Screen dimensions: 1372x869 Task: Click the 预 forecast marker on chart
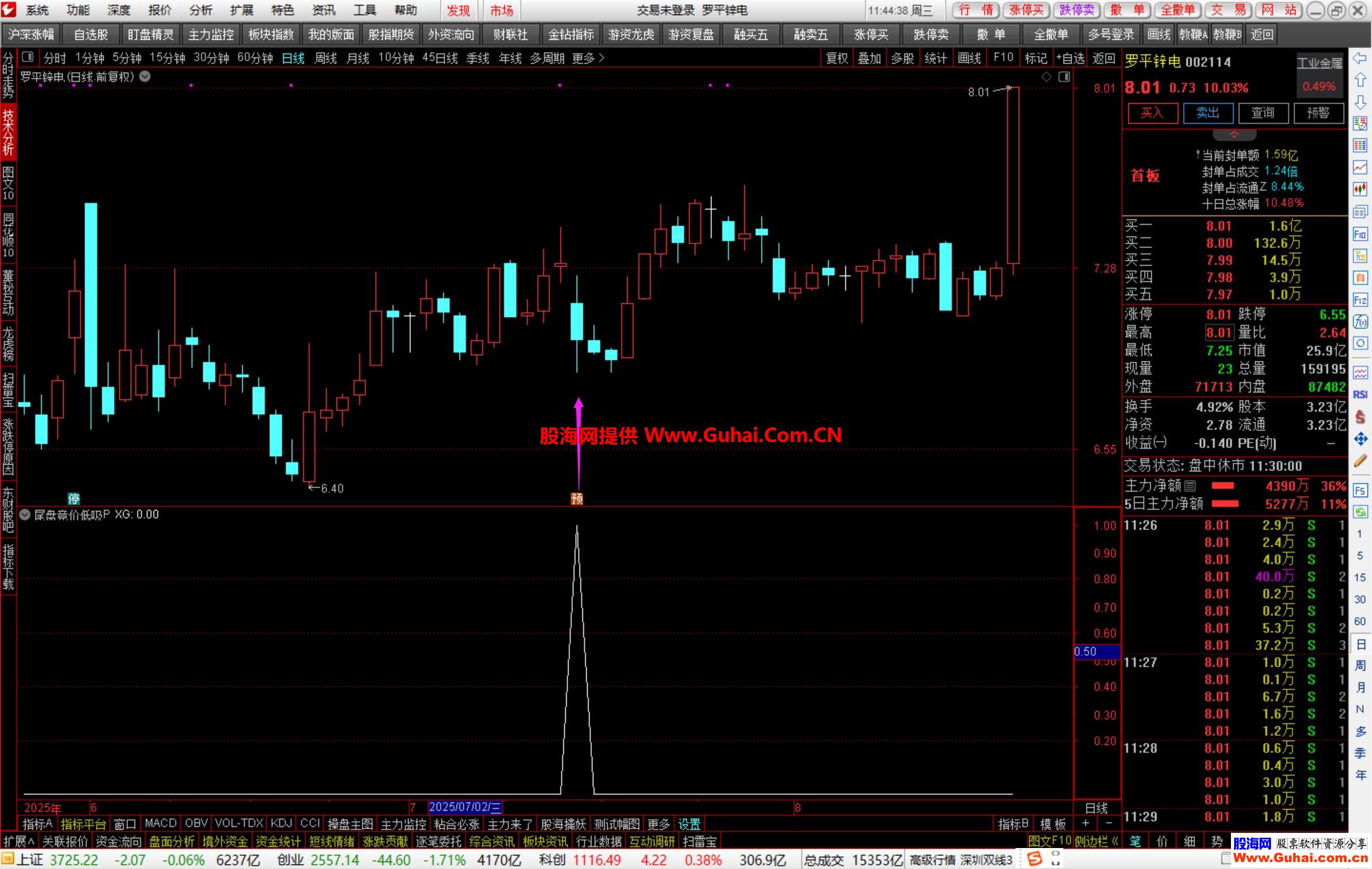pyautogui.click(x=577, y=499)
